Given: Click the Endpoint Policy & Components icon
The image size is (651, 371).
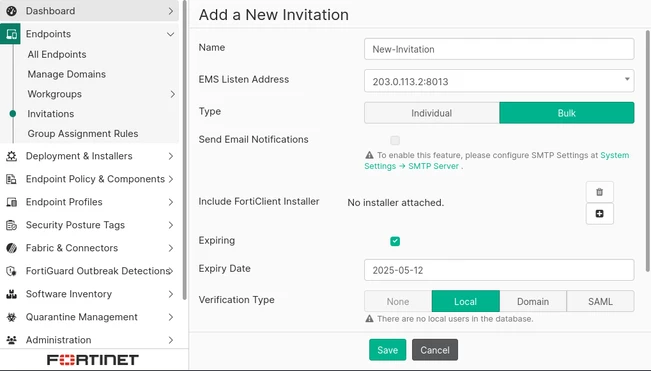Looking at the screenshot, I should pos(11,179).
